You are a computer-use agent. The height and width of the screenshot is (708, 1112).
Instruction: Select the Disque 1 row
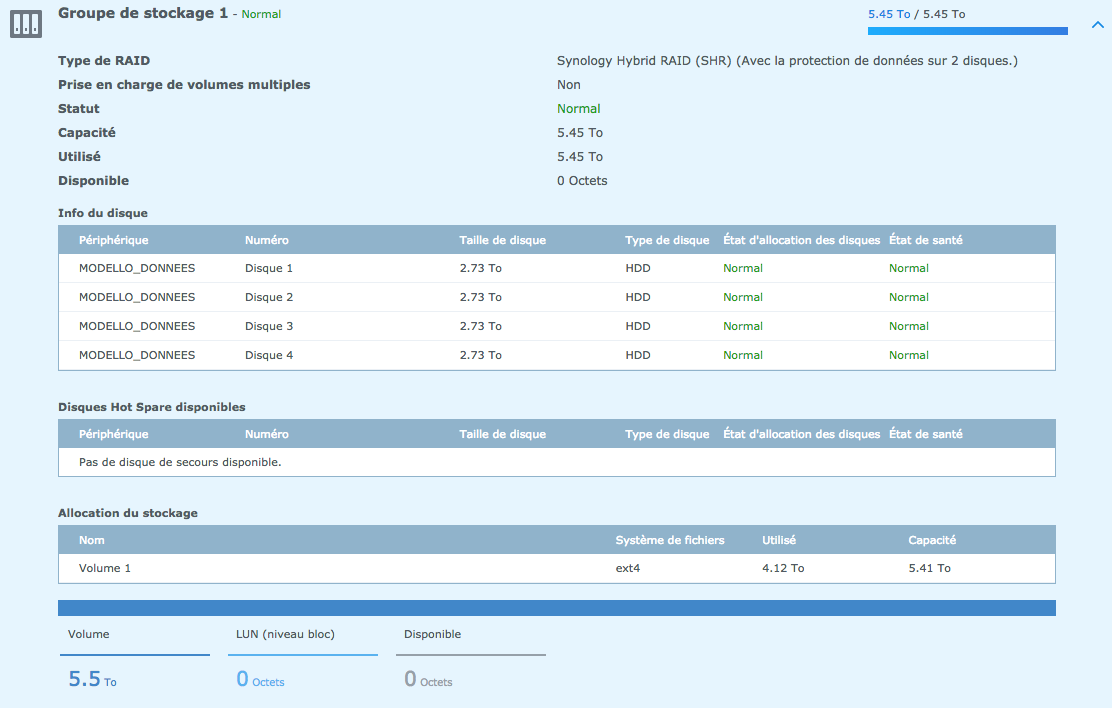557,268
